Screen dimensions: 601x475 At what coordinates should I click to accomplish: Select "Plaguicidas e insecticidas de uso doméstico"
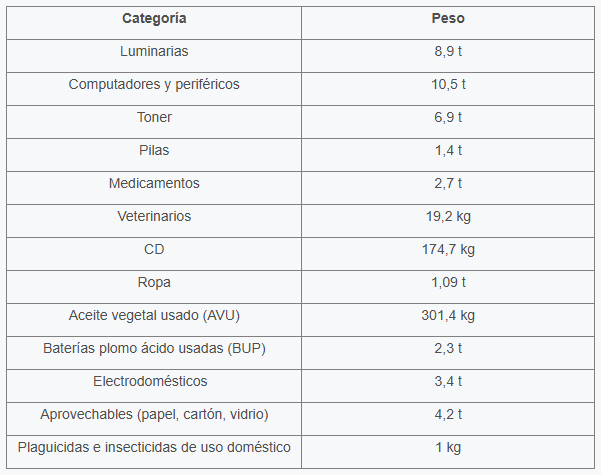(x=154, y=447)
